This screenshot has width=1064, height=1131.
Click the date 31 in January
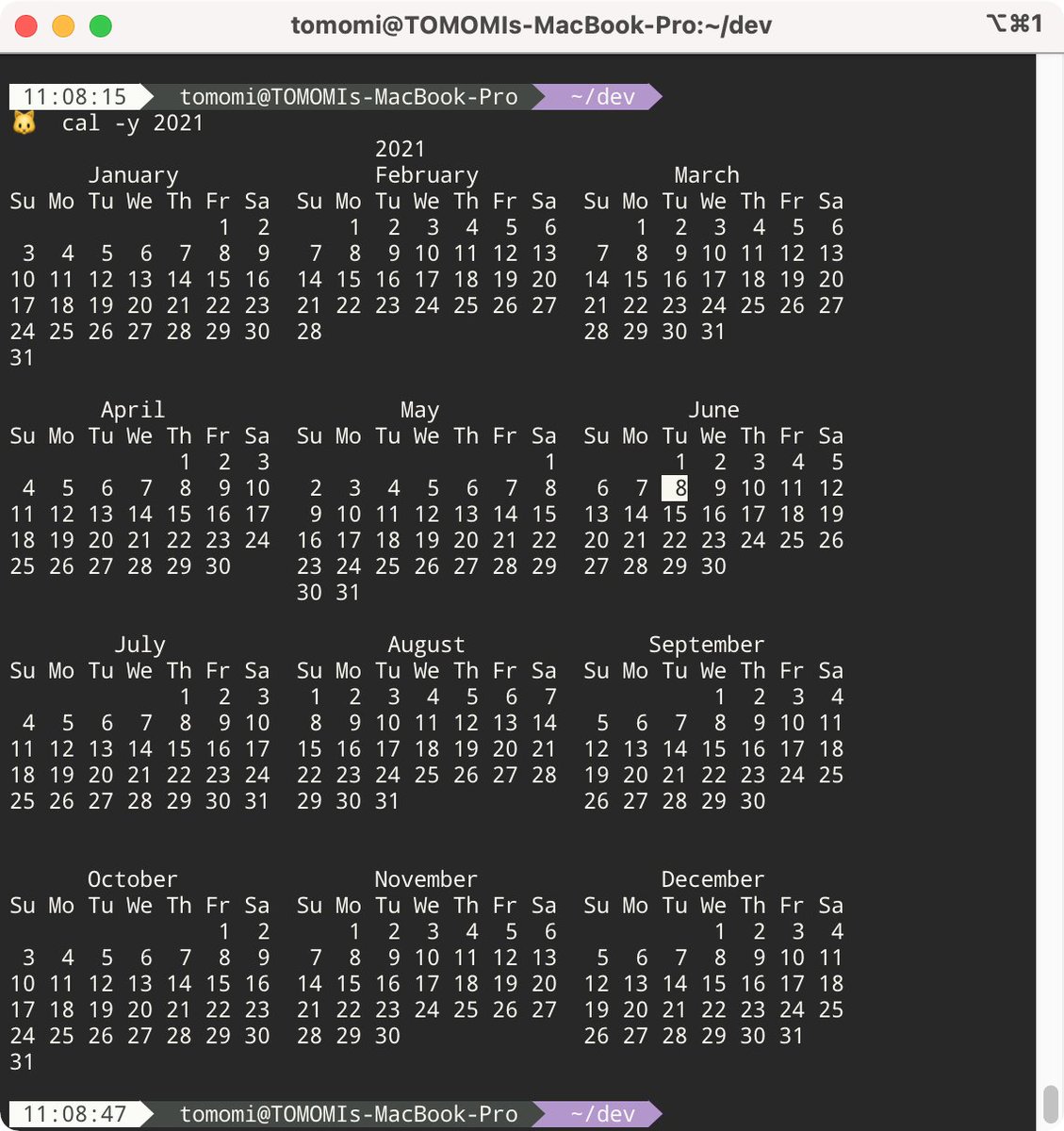[23, 358]
